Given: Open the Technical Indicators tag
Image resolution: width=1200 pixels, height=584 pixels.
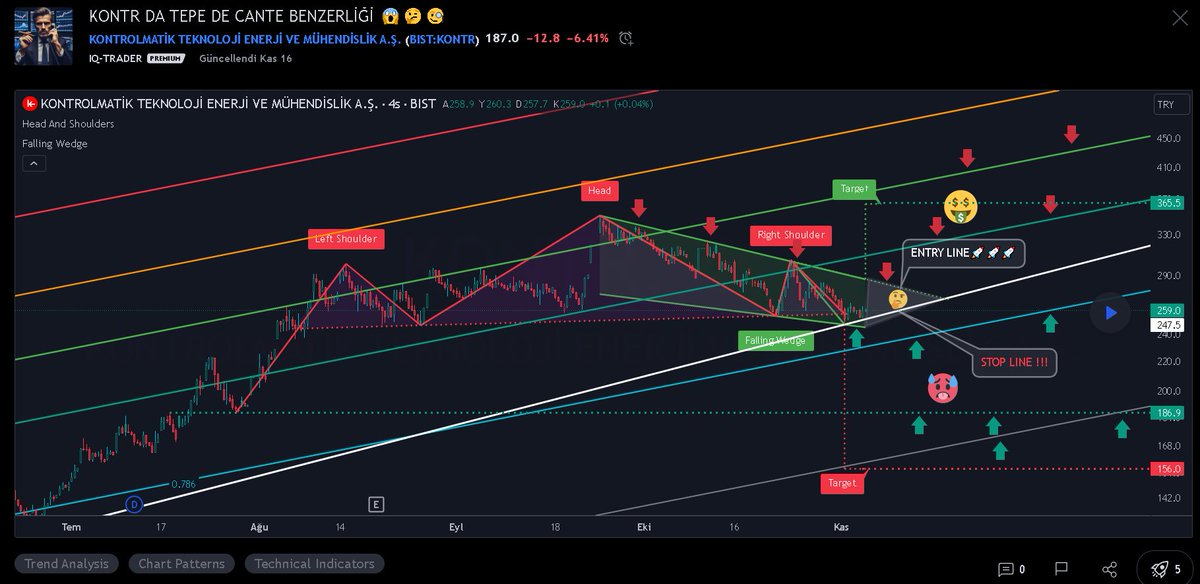Looking at the screenshot, I should [x=314, y=564].
